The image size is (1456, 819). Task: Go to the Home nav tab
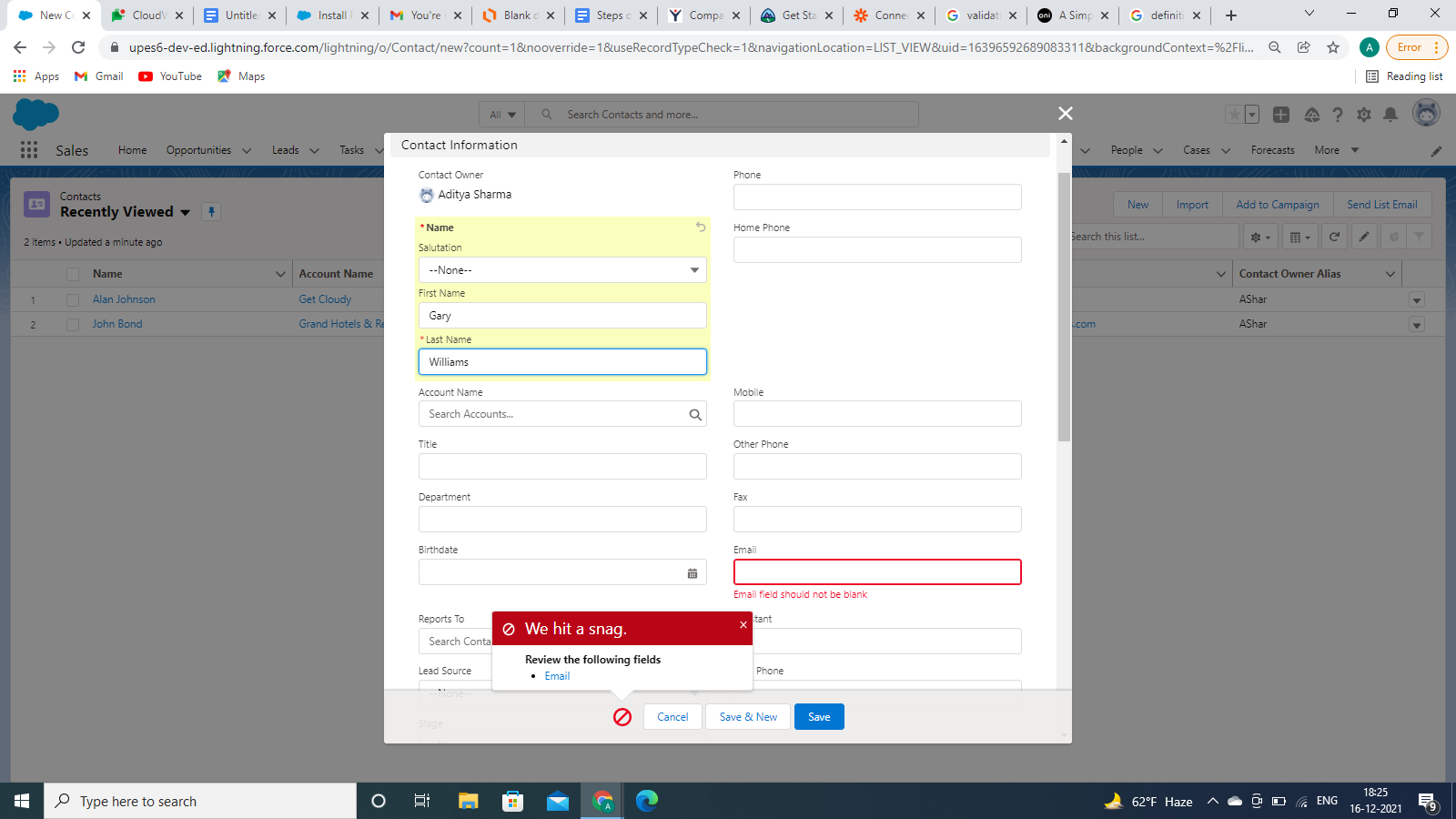(x=132, y=150)
